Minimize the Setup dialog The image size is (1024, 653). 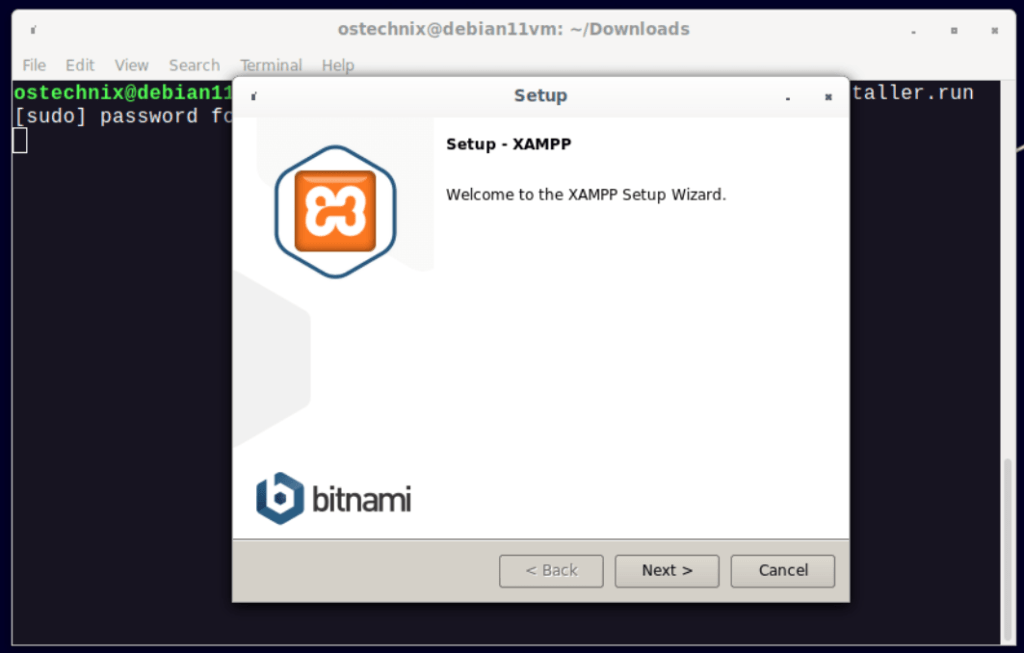[788, 97]
